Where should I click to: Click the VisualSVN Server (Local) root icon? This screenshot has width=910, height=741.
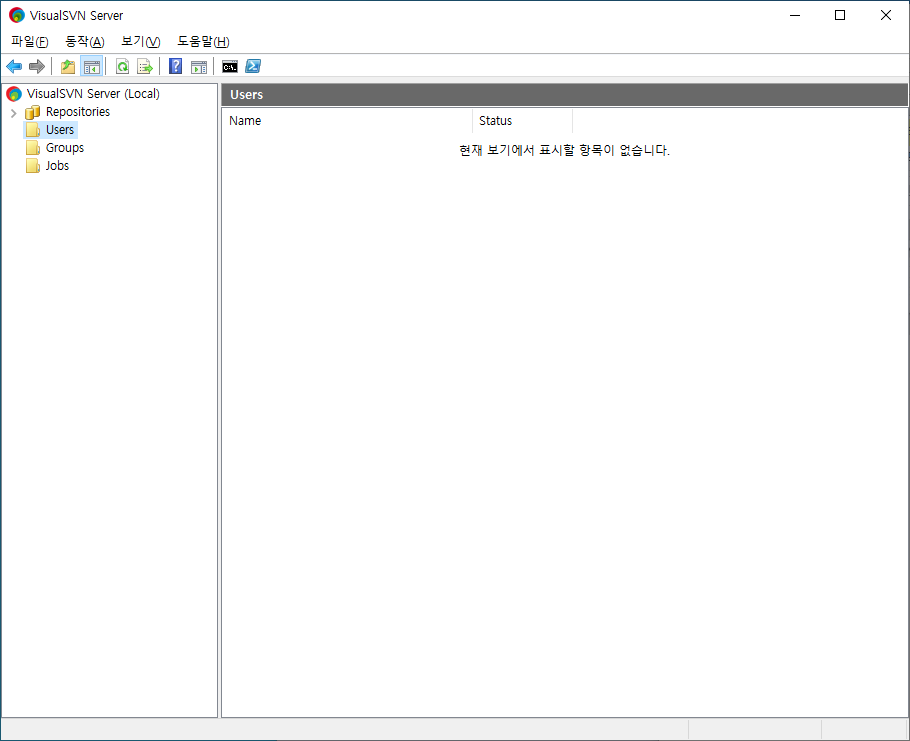(14, 94)
